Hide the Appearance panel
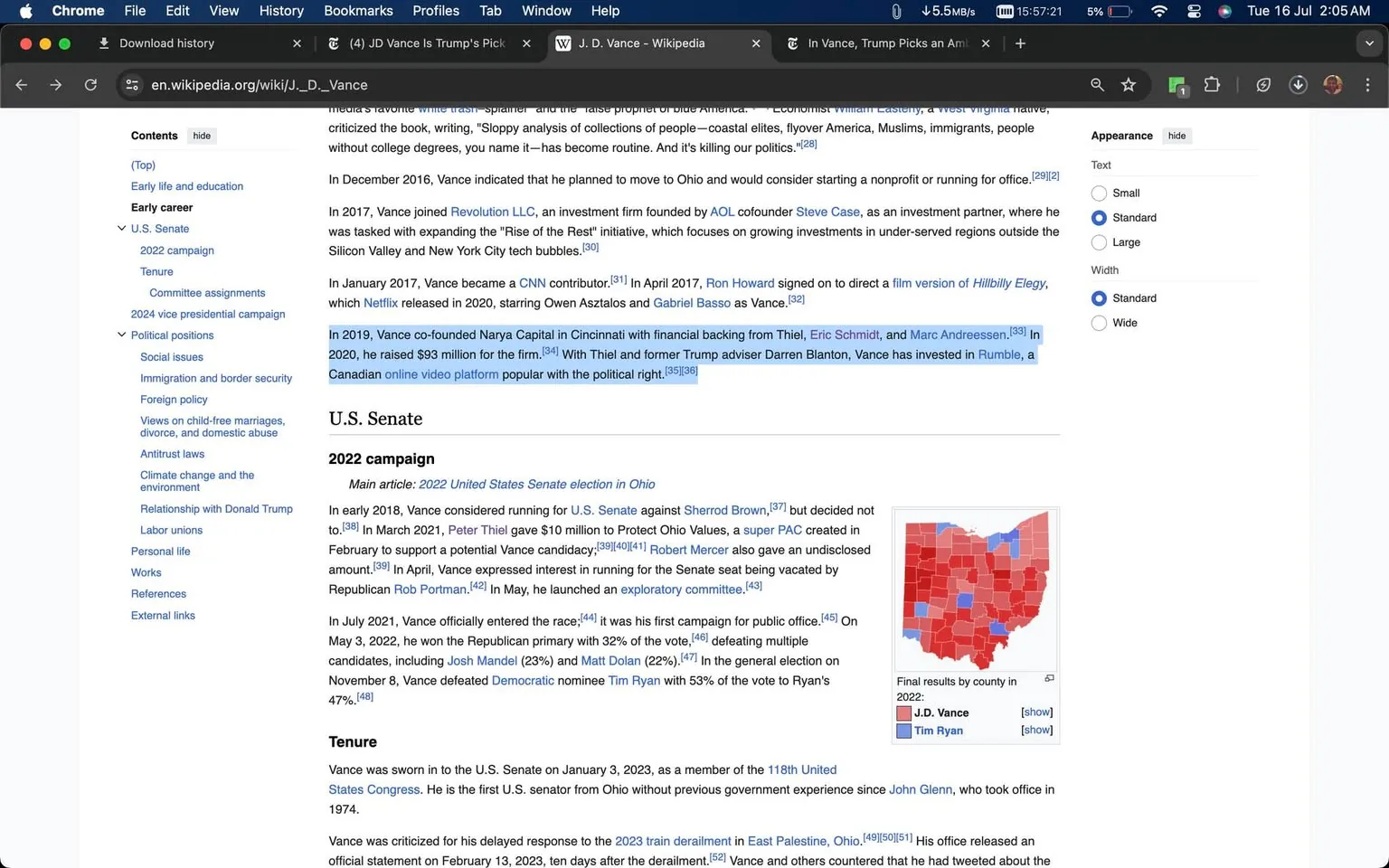 coord(1176,136)
